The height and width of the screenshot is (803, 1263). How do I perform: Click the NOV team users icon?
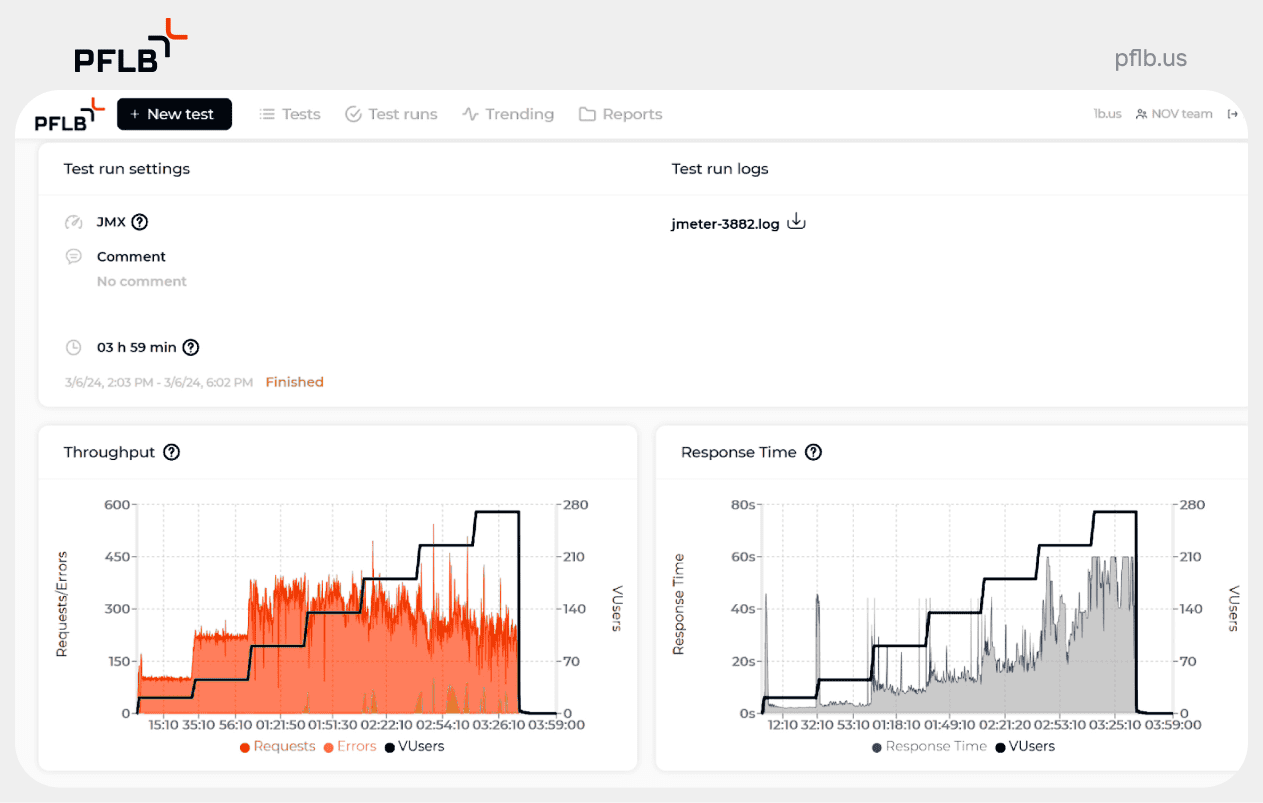1141,114
